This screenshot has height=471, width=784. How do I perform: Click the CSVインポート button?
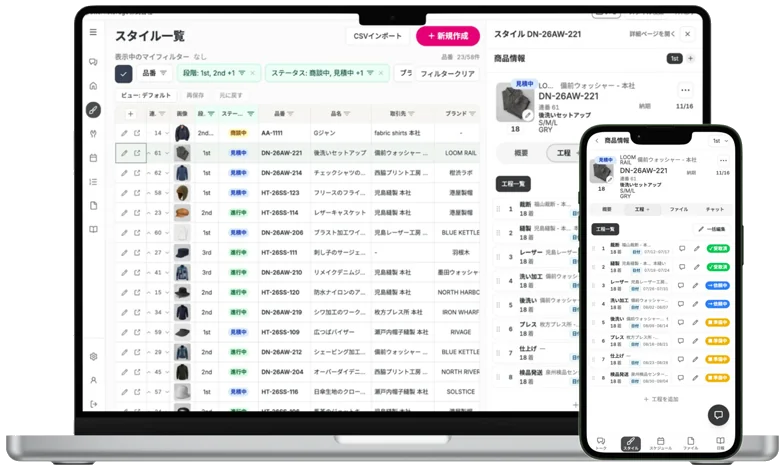378,36
